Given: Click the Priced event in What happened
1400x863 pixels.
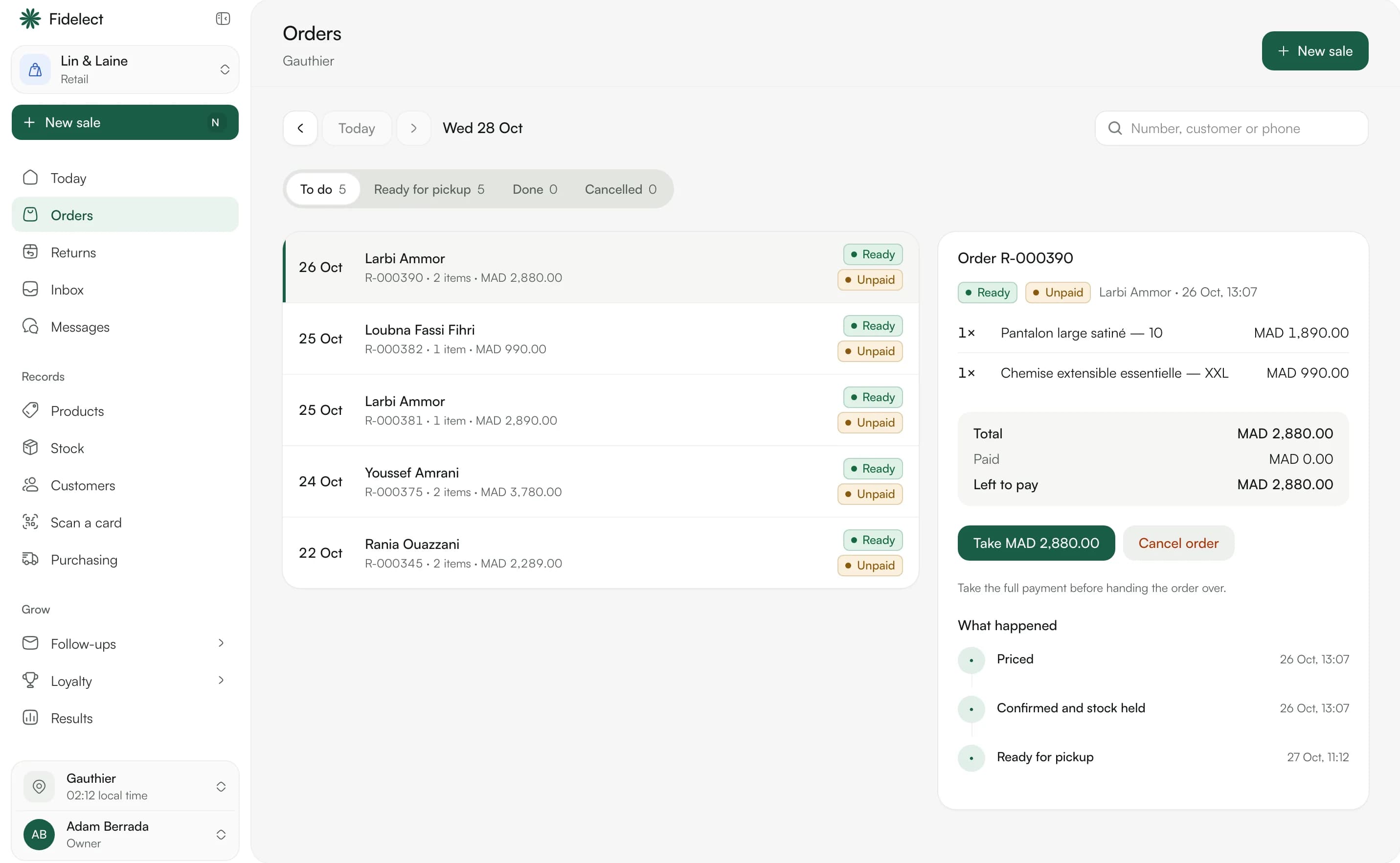Looking at the screenshot, I should pos(1153,659).
